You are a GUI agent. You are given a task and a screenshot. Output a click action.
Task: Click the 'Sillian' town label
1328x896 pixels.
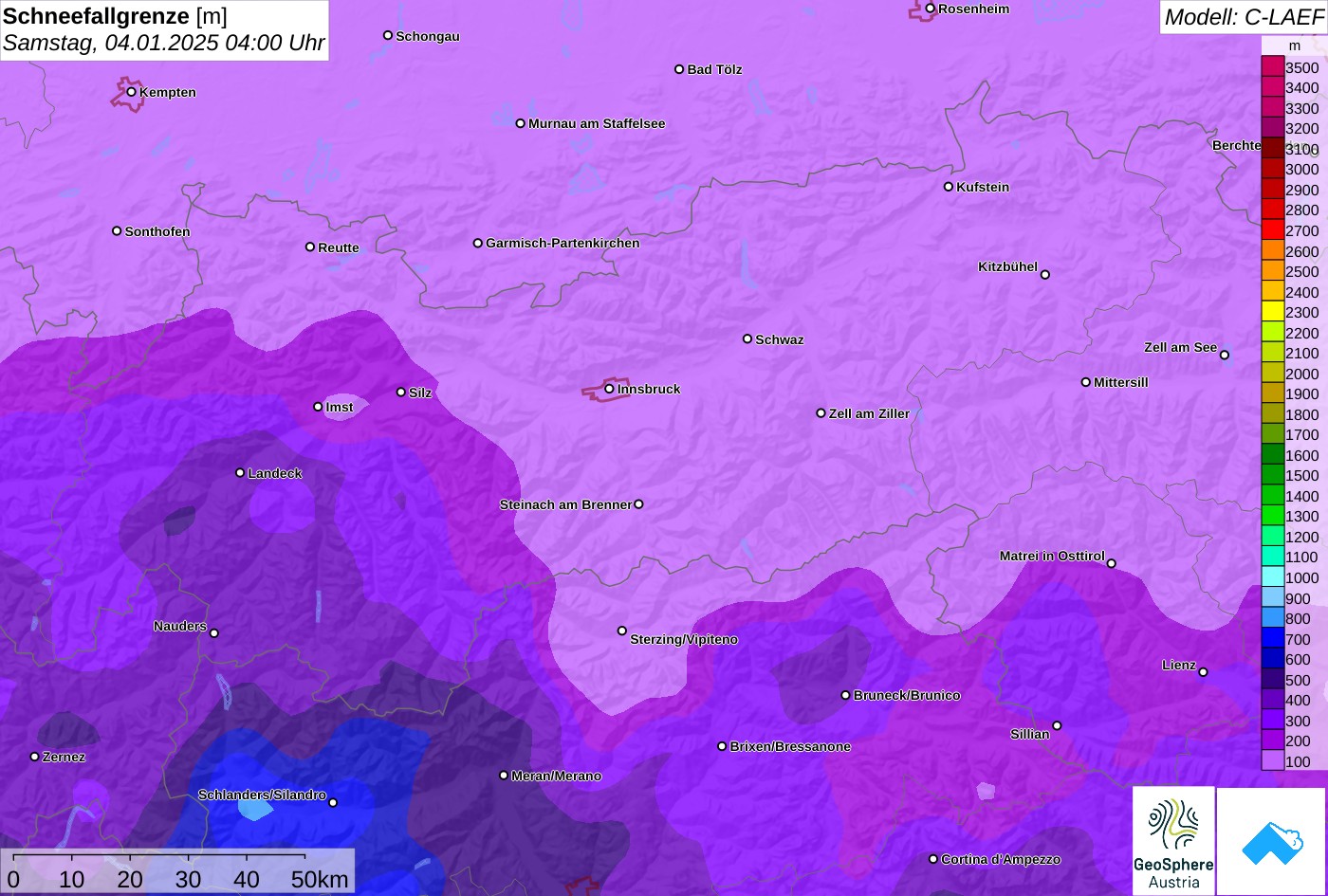pyautogui.click(x=1029, y=734)
